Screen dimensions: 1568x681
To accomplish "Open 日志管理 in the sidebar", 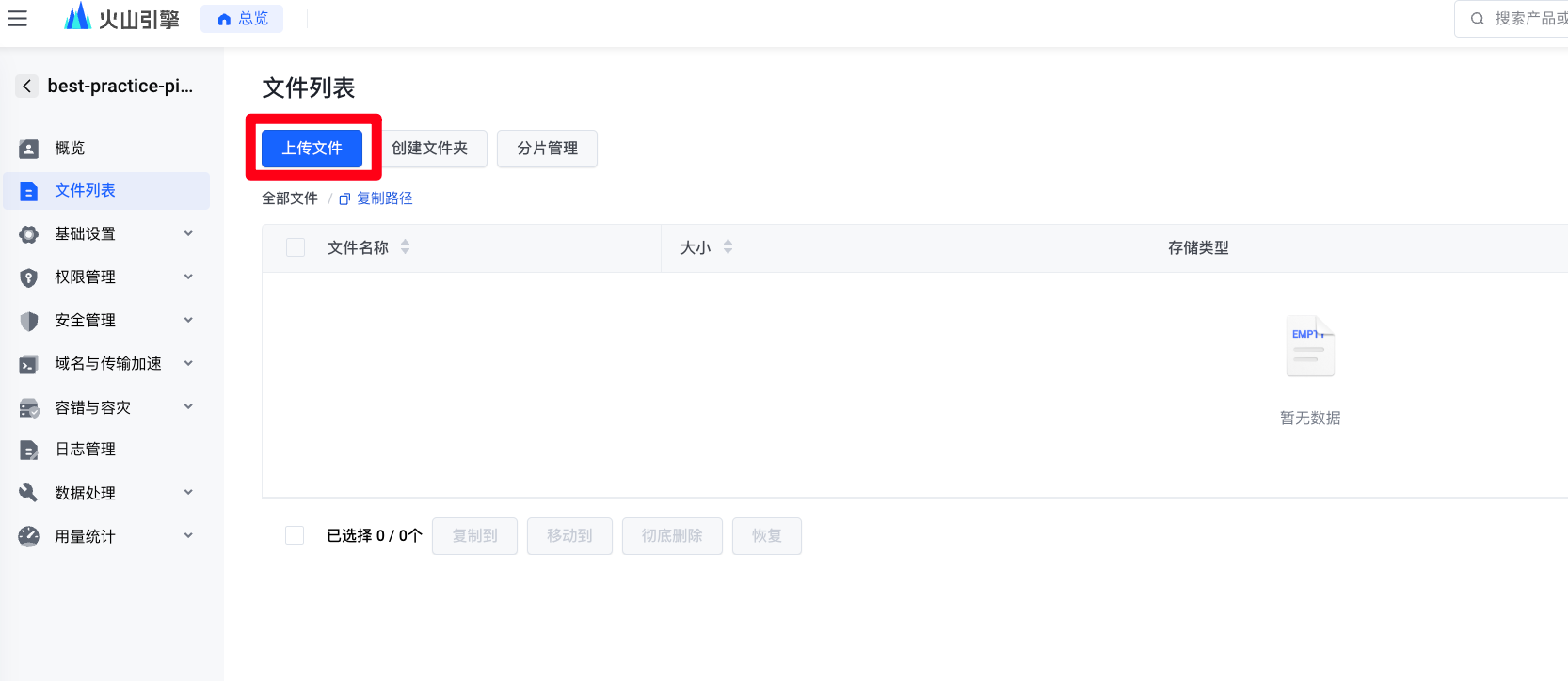I will 106,450.
